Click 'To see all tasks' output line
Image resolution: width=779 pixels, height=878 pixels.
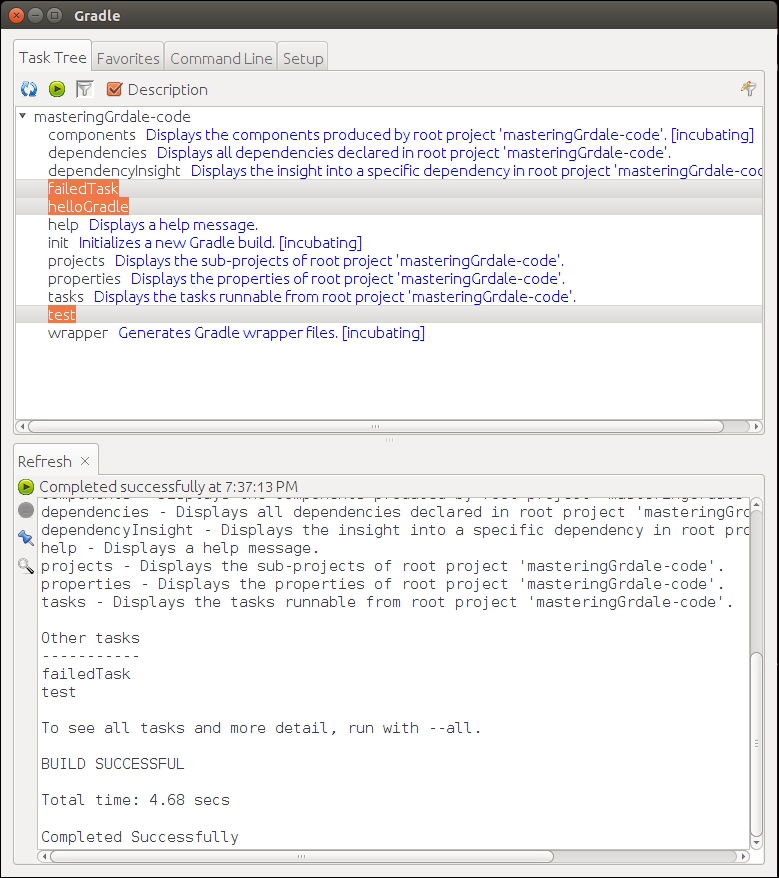pyautogui.click(x=261, y=728)
